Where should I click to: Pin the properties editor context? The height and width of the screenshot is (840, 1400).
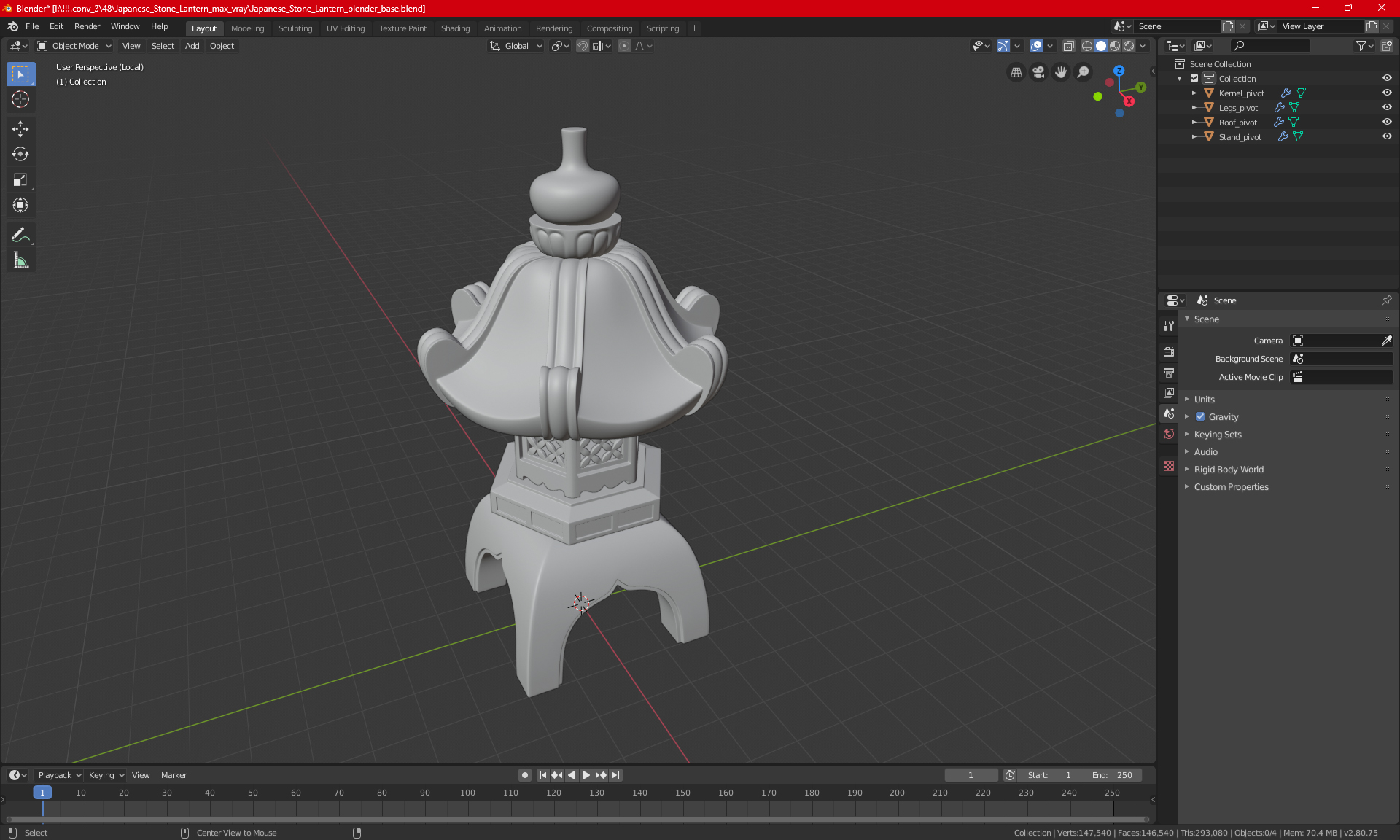1386,300
